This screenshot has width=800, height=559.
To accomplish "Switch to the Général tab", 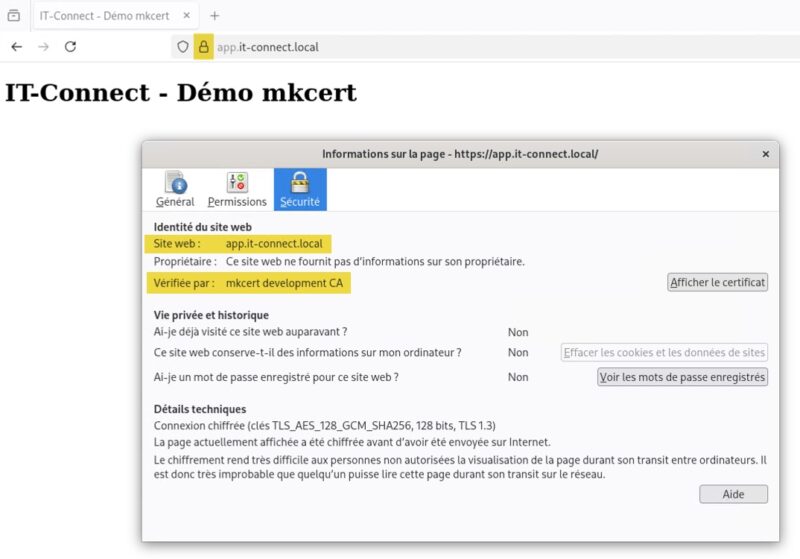I will (175, 189).
